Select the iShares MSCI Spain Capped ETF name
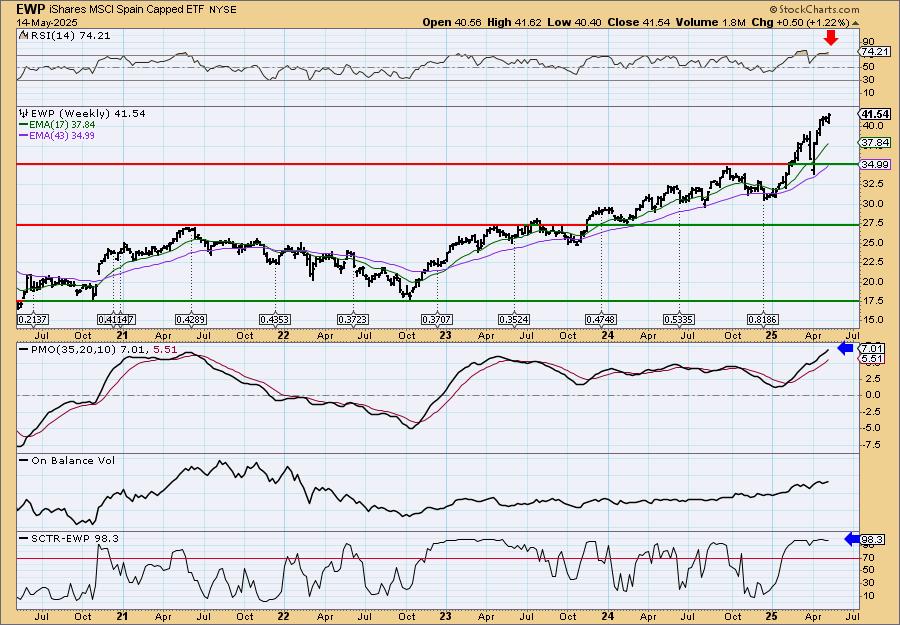Viewport: 900px width, 625px height. (126, 10)
